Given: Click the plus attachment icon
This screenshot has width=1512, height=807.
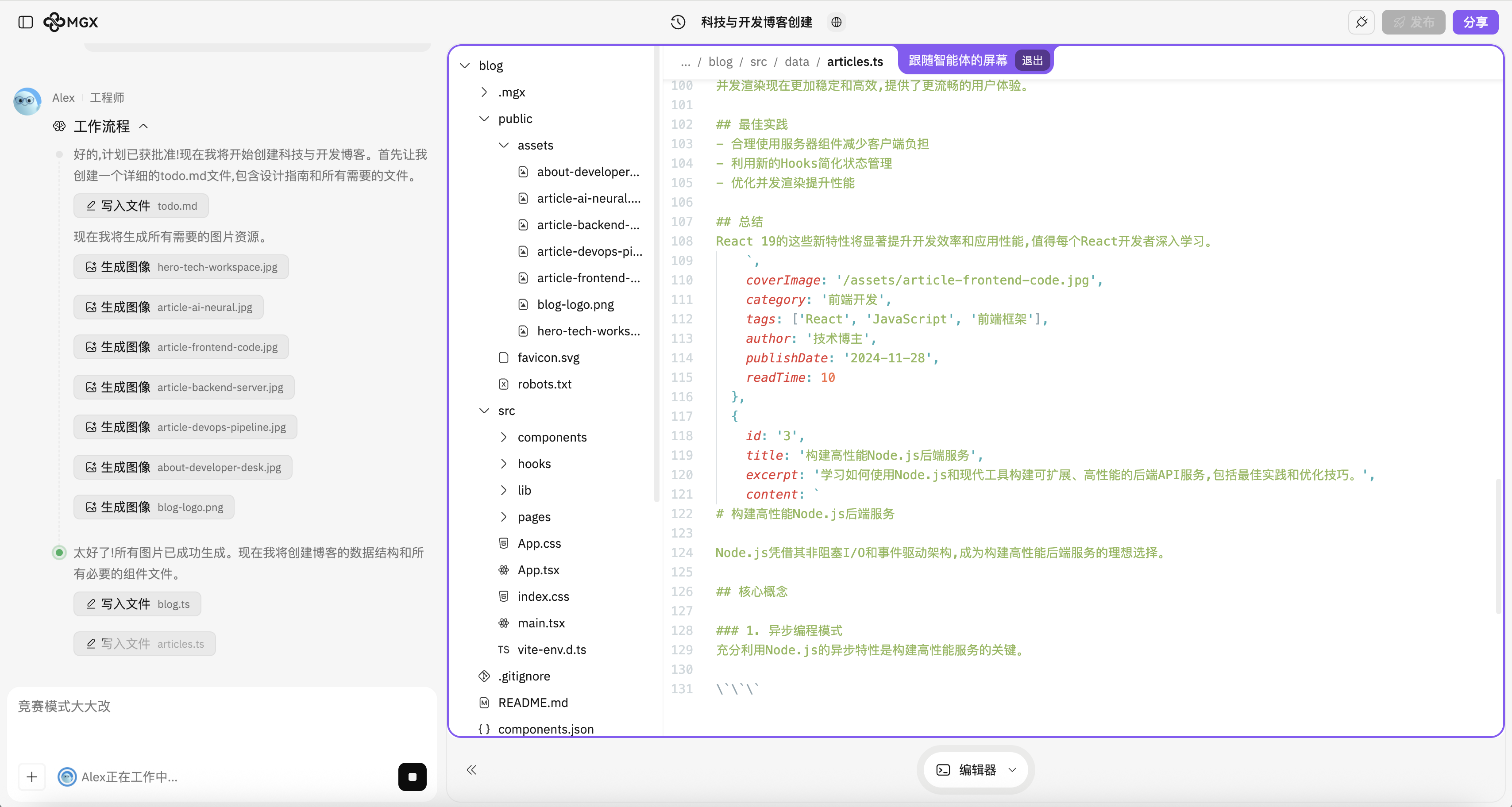Looking at the screenshot, I should coord(32,776).
